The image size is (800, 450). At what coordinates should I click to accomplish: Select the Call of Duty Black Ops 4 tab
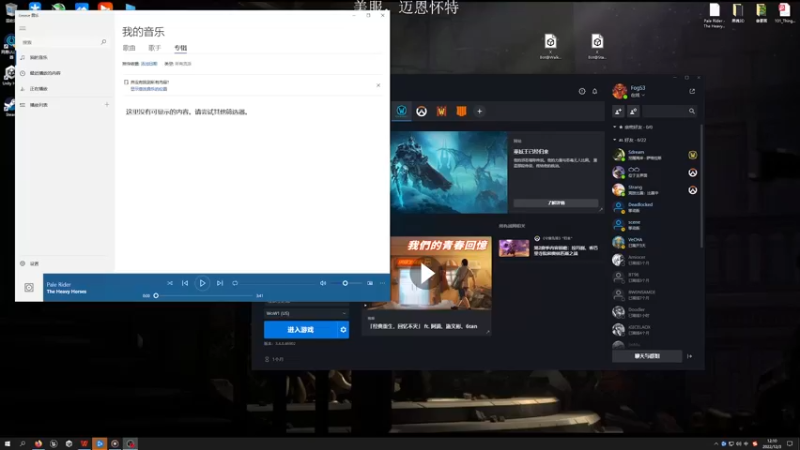coord(461,111)
